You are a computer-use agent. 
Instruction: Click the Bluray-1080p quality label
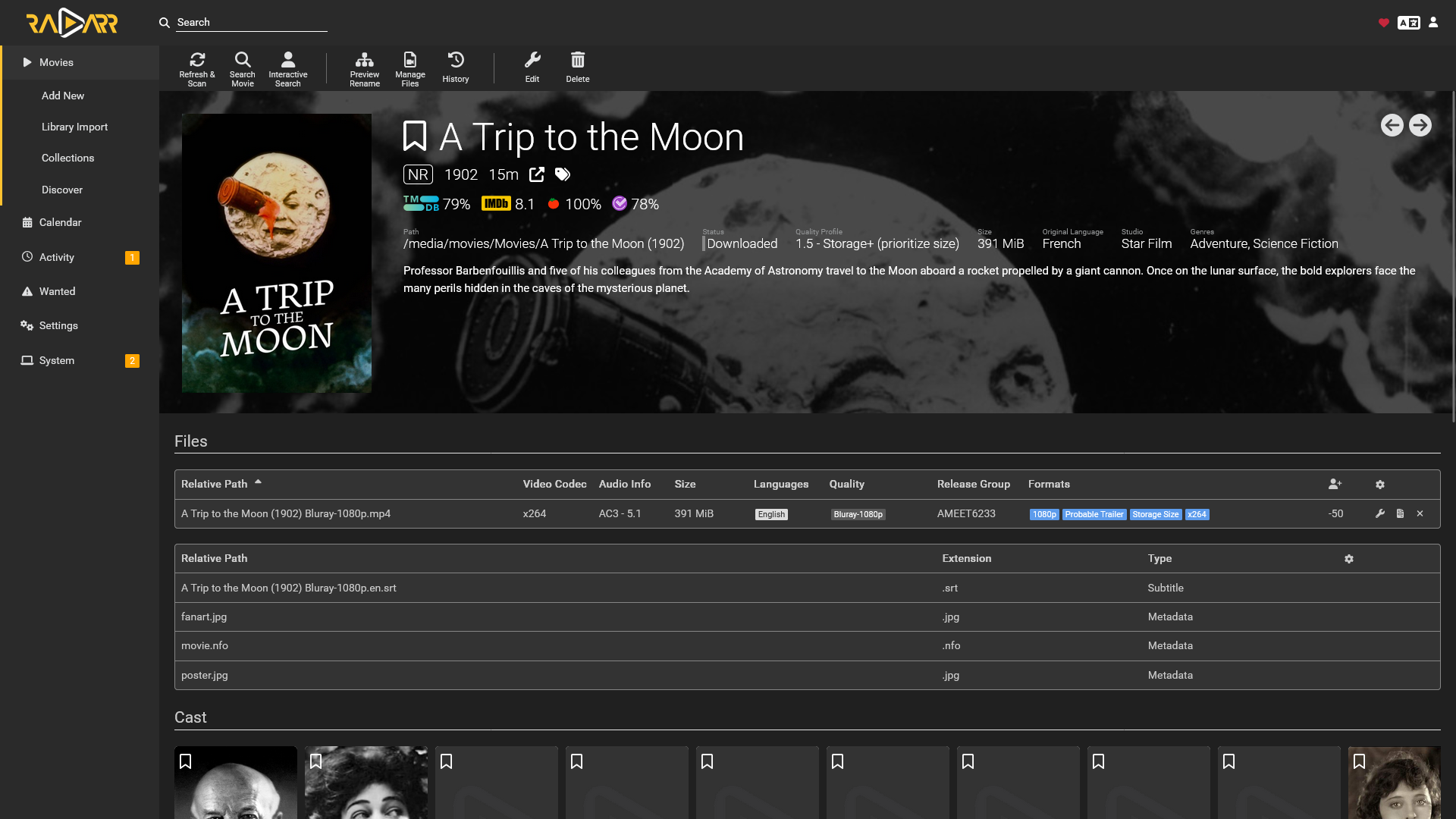click(858, 514)
